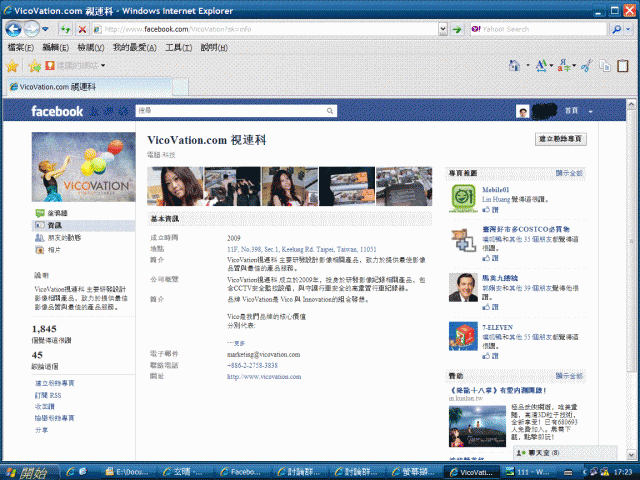The height and width of the screenshot is (480, 640).
Task: Click the green Go arrow button
Action: 457,29
